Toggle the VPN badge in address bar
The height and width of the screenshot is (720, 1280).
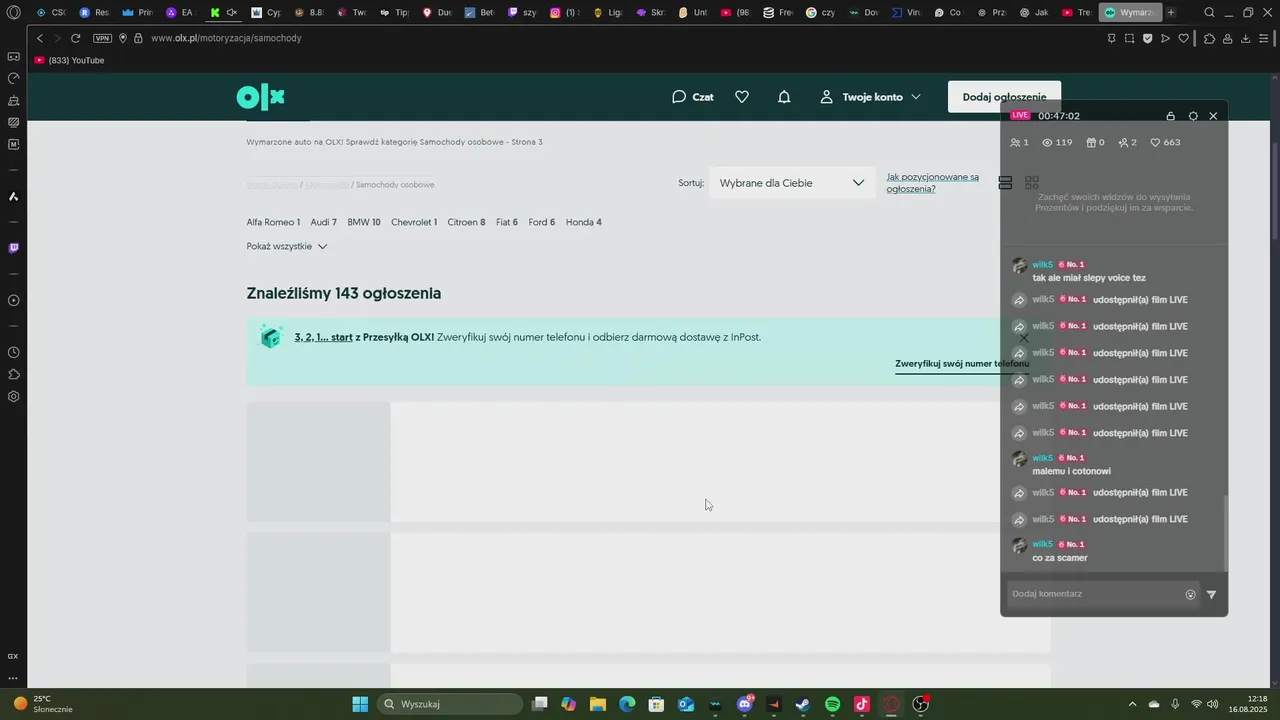tap(102, 38)
